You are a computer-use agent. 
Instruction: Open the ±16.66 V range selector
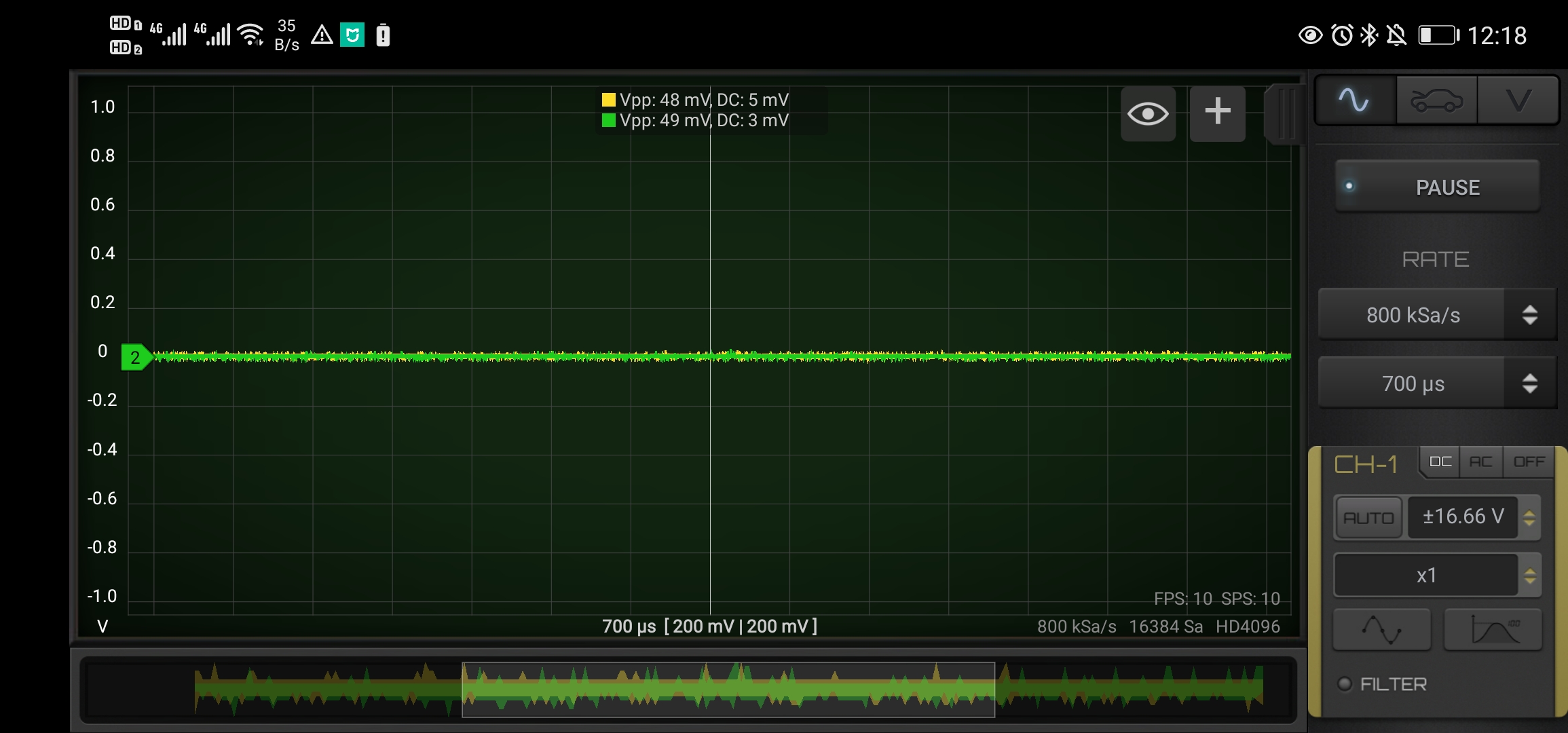1463,517
